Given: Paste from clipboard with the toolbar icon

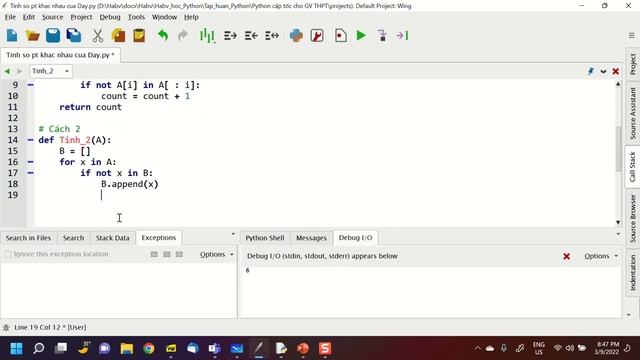Looking at the screenshot, I should point(139,36).
